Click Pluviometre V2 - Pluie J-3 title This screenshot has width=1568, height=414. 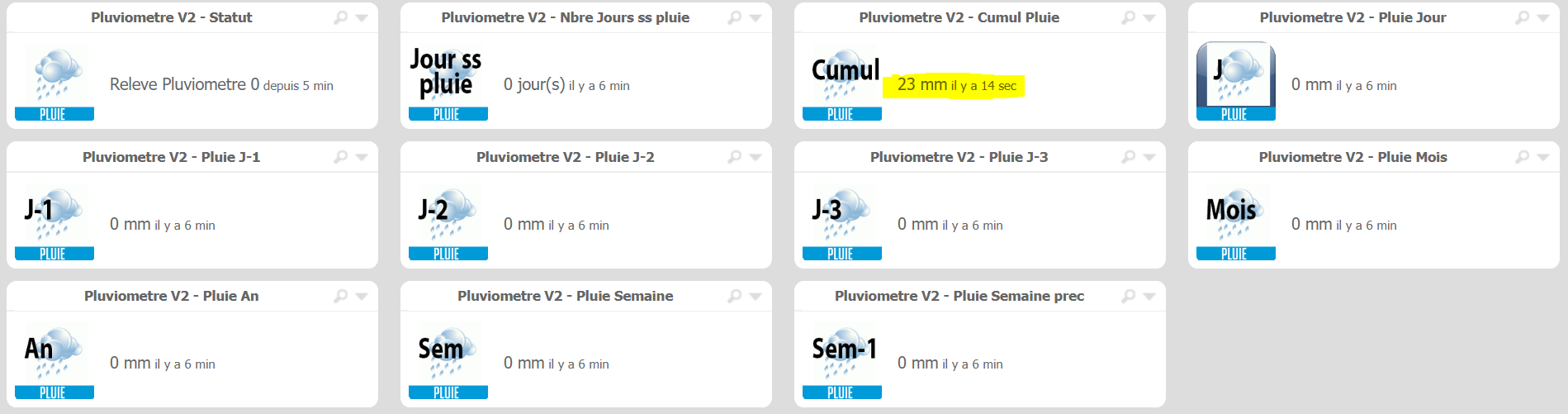[959, 157]
